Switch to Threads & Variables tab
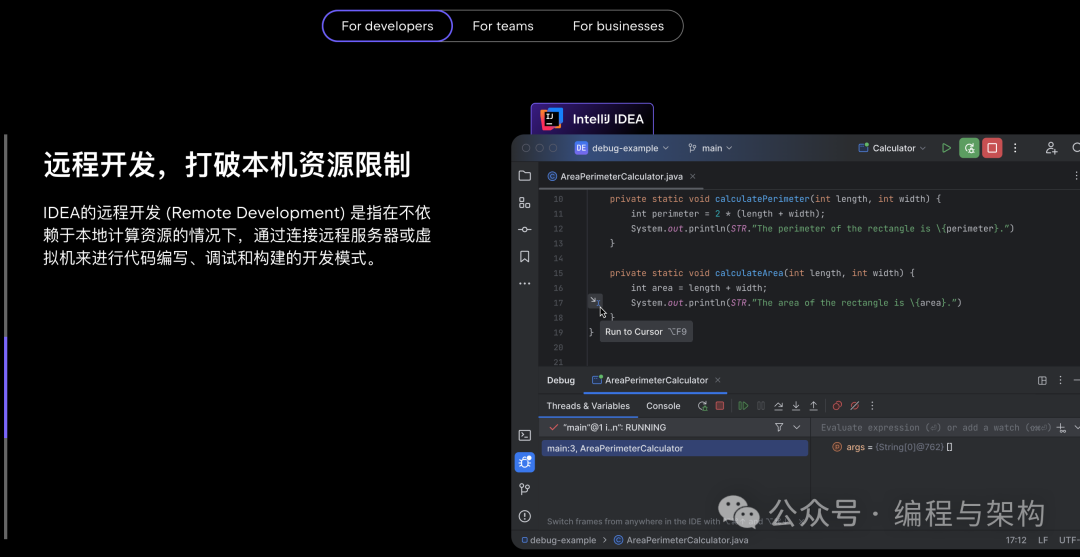The width and height of the screenshot is (1080, 557). coord(588,406)
